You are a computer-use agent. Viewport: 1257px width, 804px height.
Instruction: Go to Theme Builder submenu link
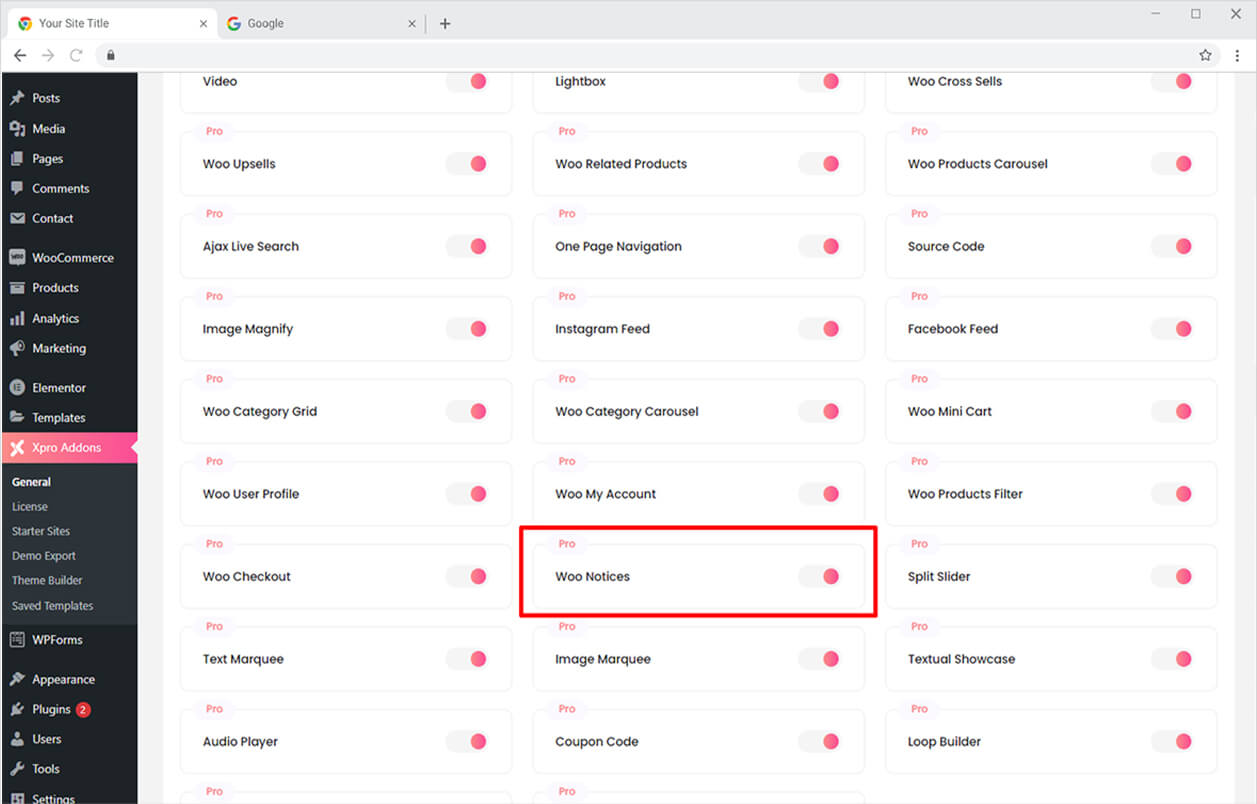[x=47, y=581]
